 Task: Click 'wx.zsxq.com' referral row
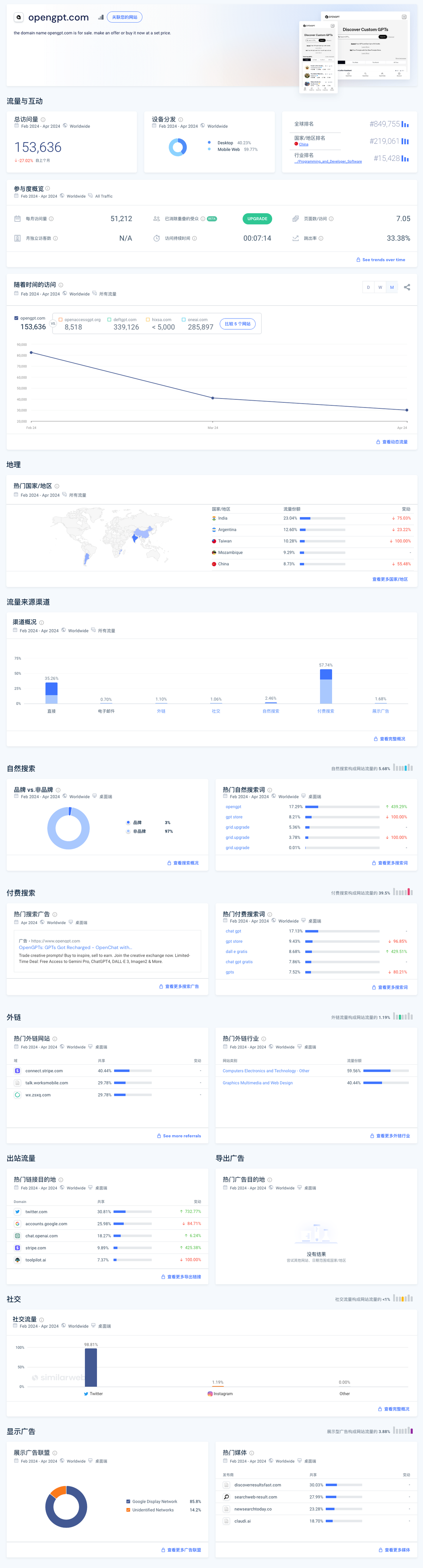(107, 1095)
